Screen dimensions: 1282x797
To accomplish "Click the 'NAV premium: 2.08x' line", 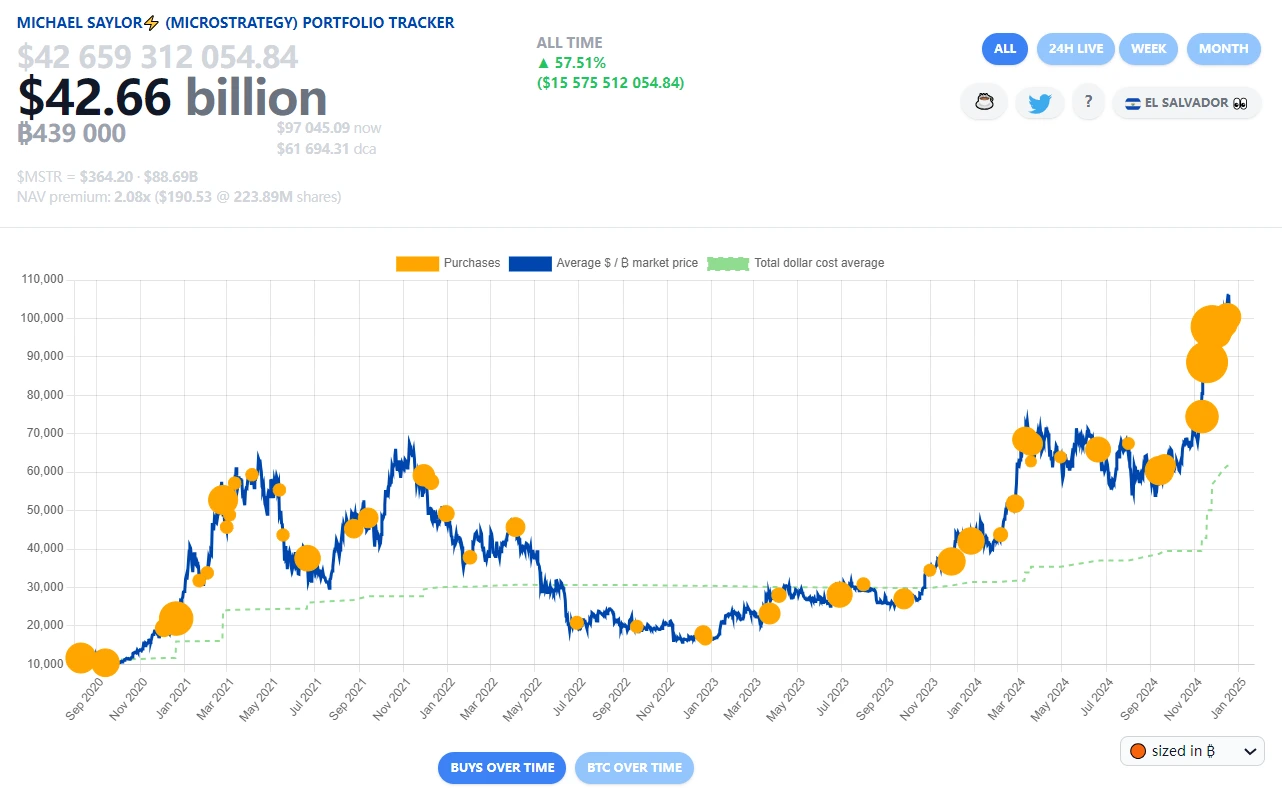I will point(179,197).
